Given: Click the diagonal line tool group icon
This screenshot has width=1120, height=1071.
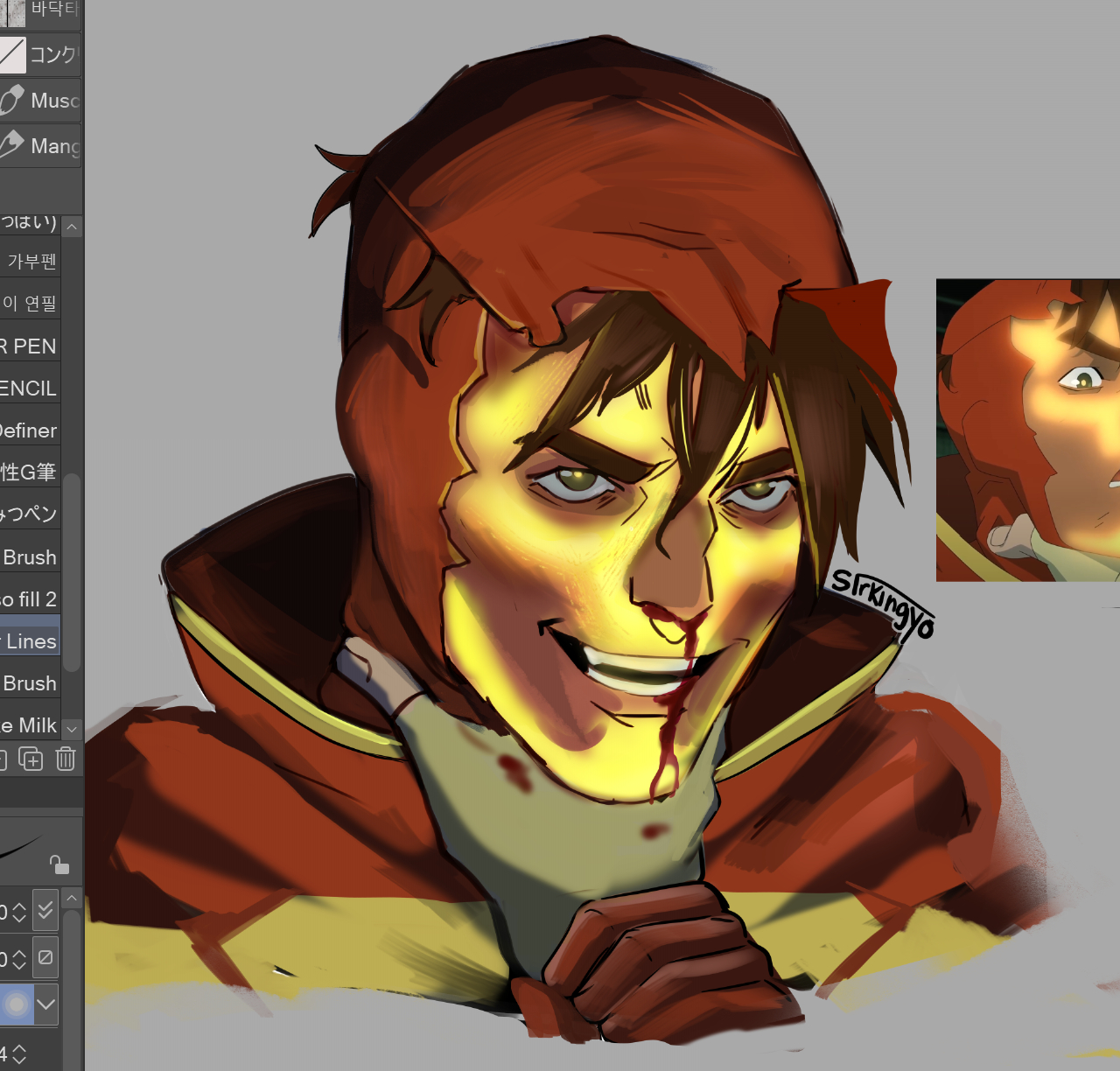Looking at the screenshot, I should pyautogui.click(x=12, y=54).
